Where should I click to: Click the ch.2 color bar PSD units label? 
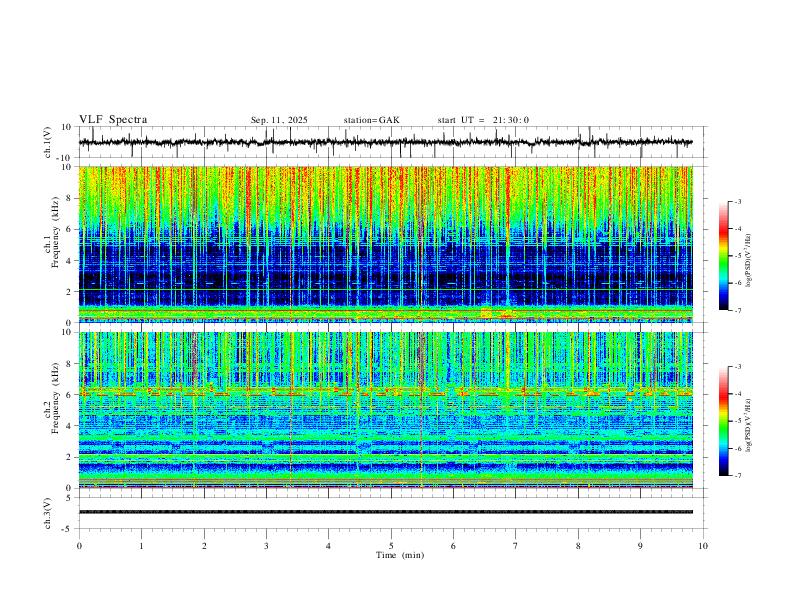pyautogui.click(x=749, y=425)
